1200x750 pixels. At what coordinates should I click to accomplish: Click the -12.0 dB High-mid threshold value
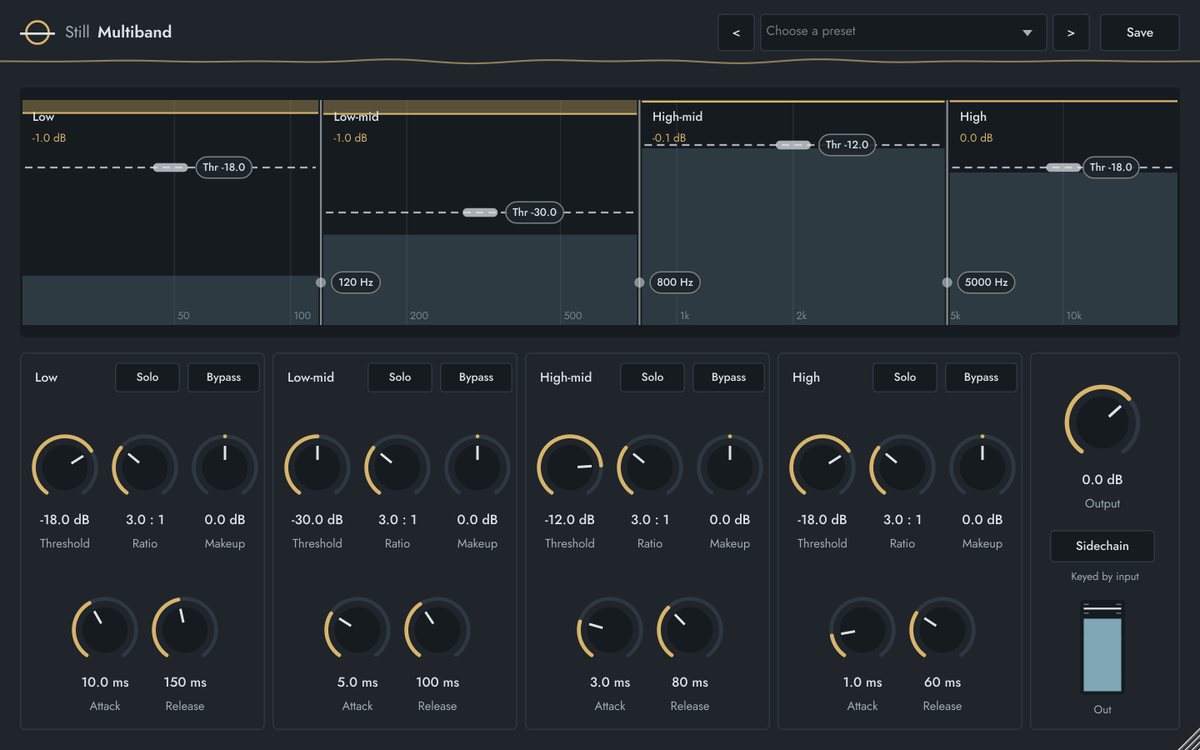click(x=570, y=520)
